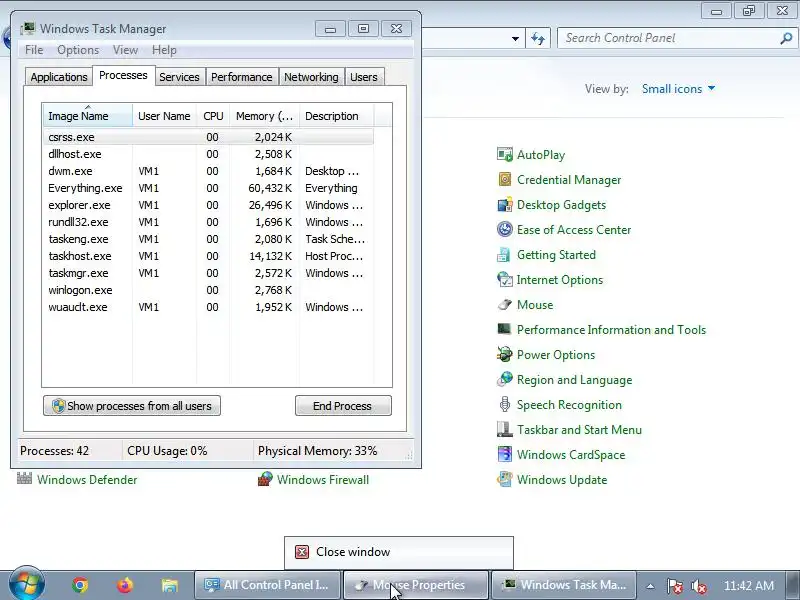The width and height of the screenshot is (800, 600).
Task: Open Credential Manager vault icon
Action: point(505,180)
